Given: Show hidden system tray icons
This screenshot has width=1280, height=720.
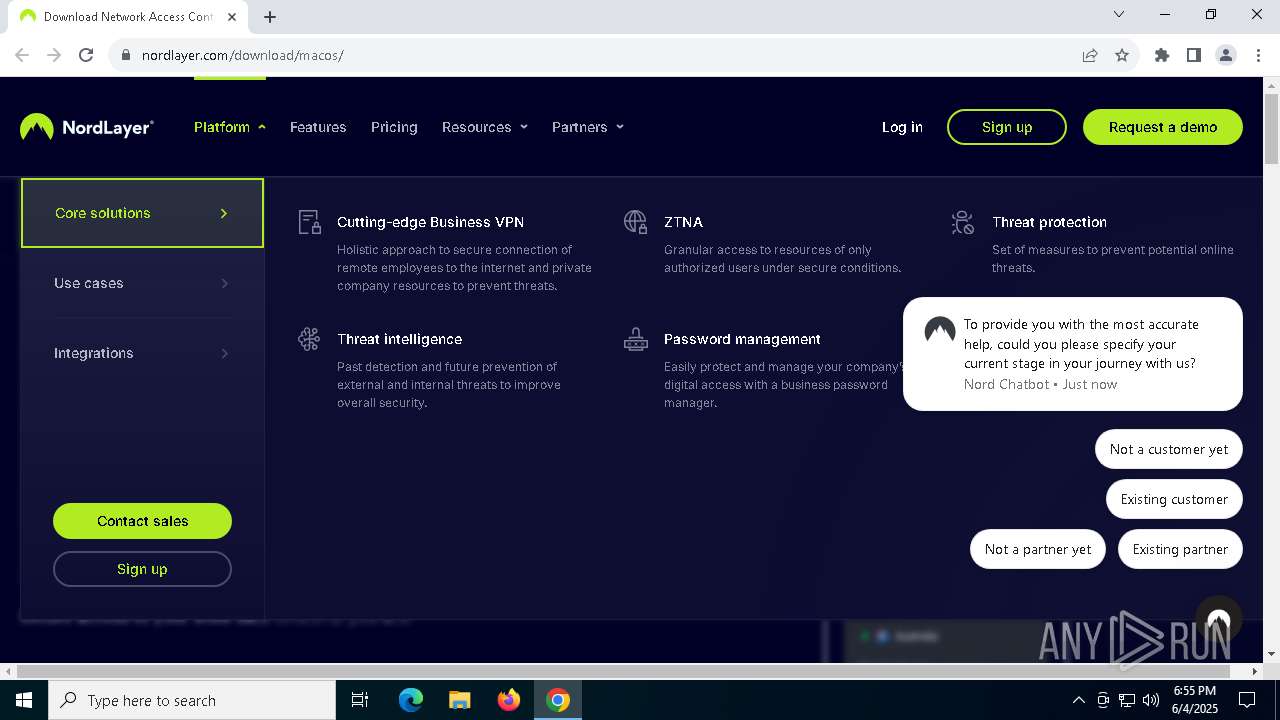Looking at the screenshot, I should [1078, 700].
